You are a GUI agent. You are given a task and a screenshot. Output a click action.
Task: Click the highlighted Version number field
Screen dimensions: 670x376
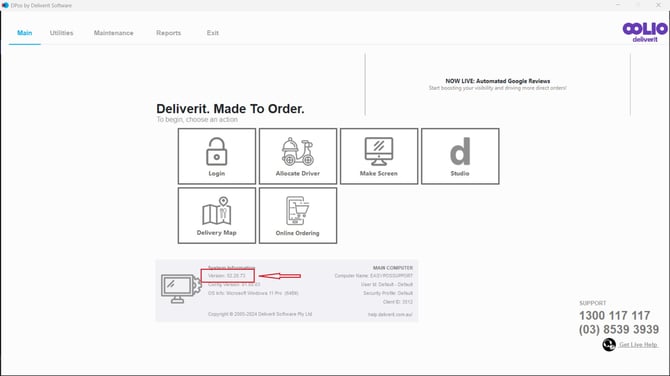pos(227,276)
